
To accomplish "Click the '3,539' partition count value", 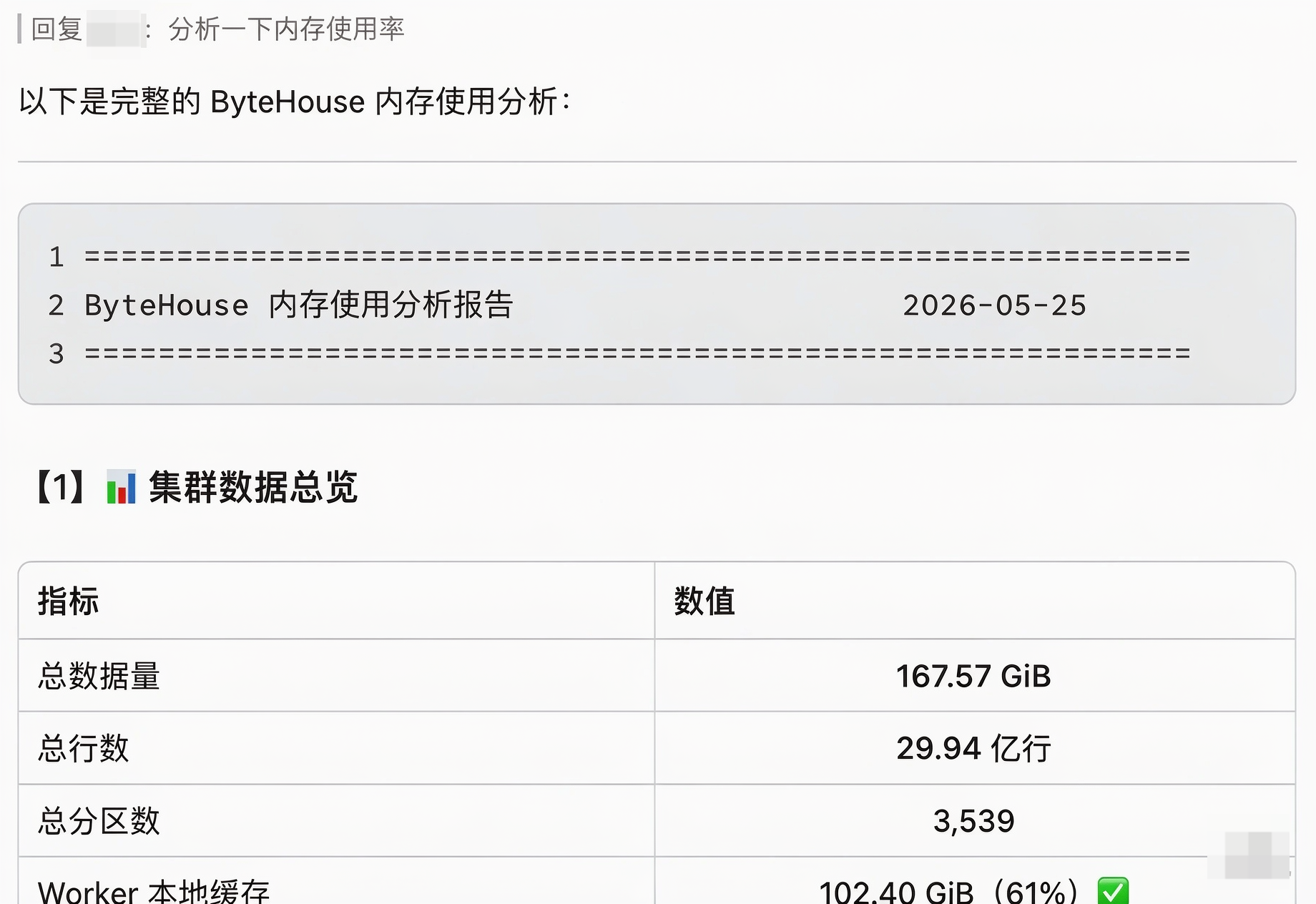I will pyautogui.click(x=974, y=821).
